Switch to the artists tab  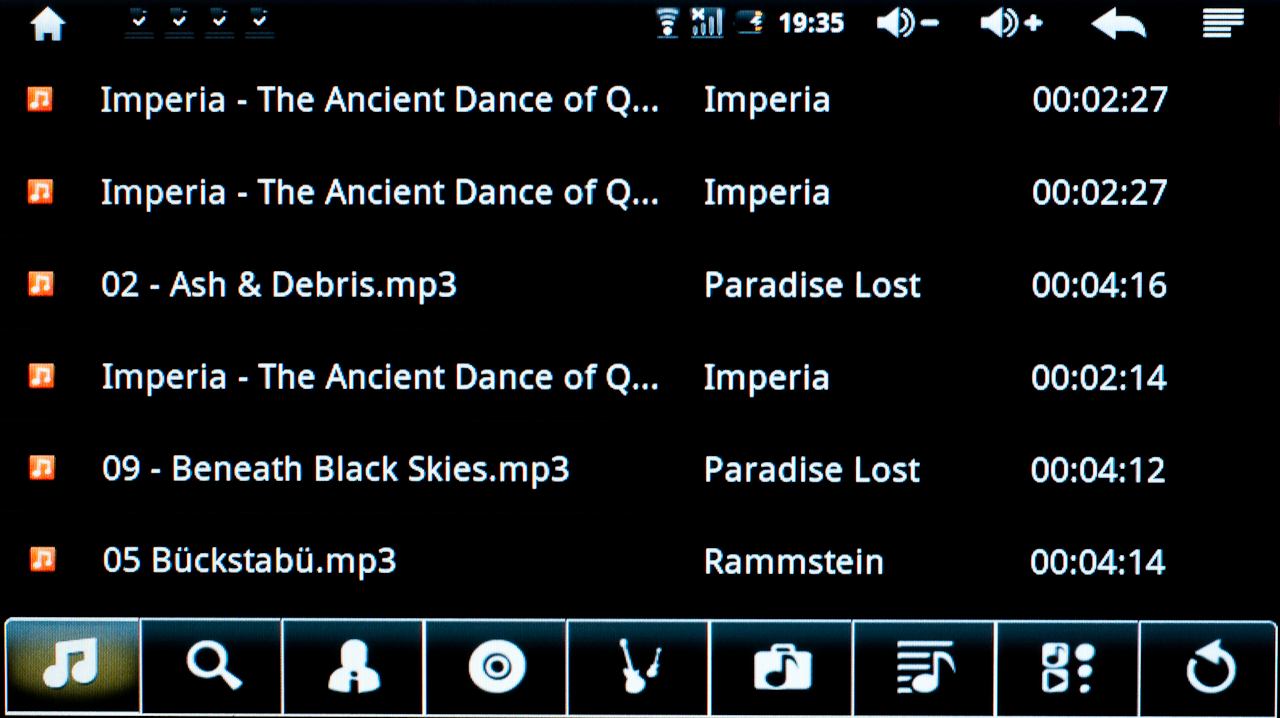point(354,666)
